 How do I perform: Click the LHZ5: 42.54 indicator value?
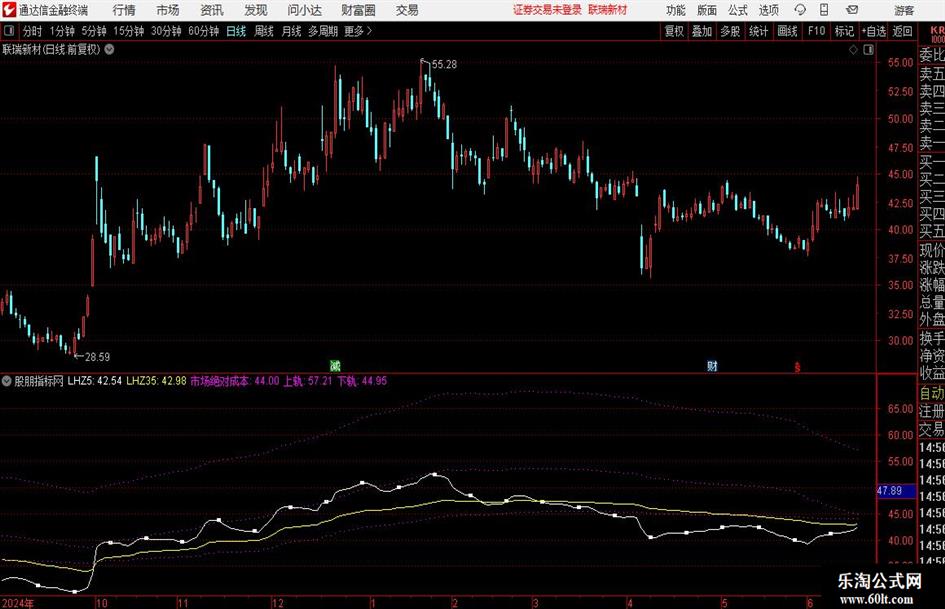point(95,381)
